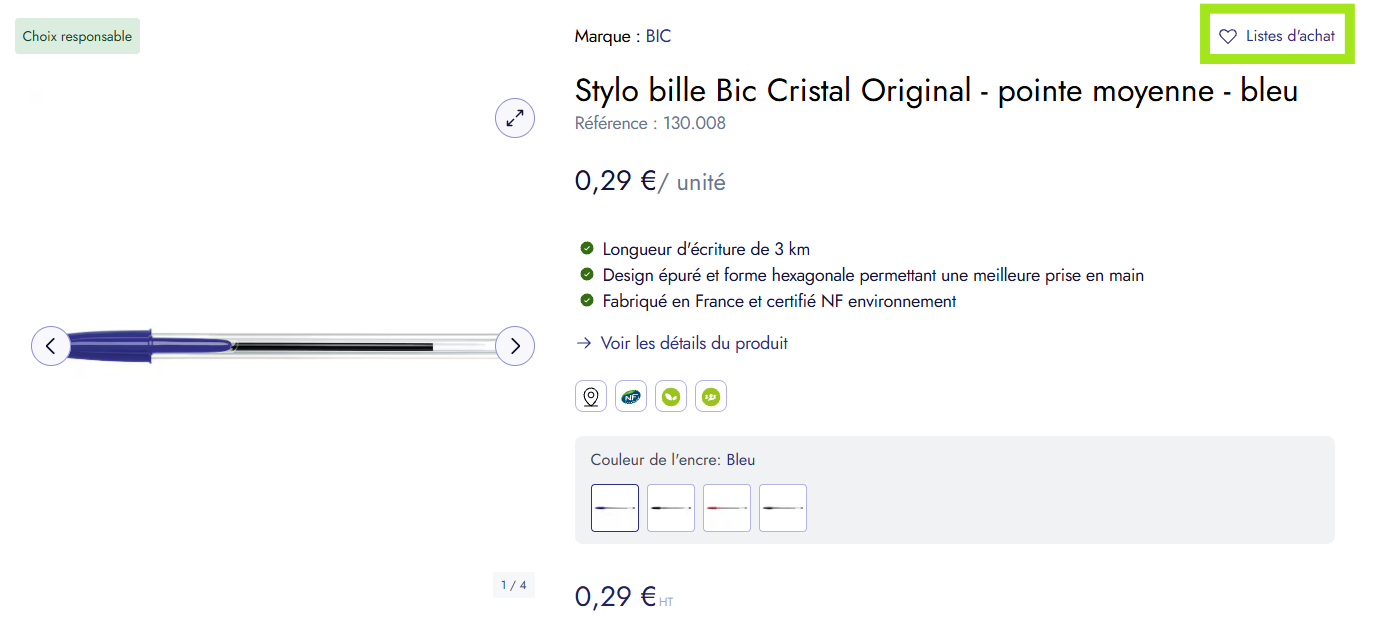Add the pen to Listes d'achat
The width and height of the screenshot is (1394, 627).
tap(1277, 36)
